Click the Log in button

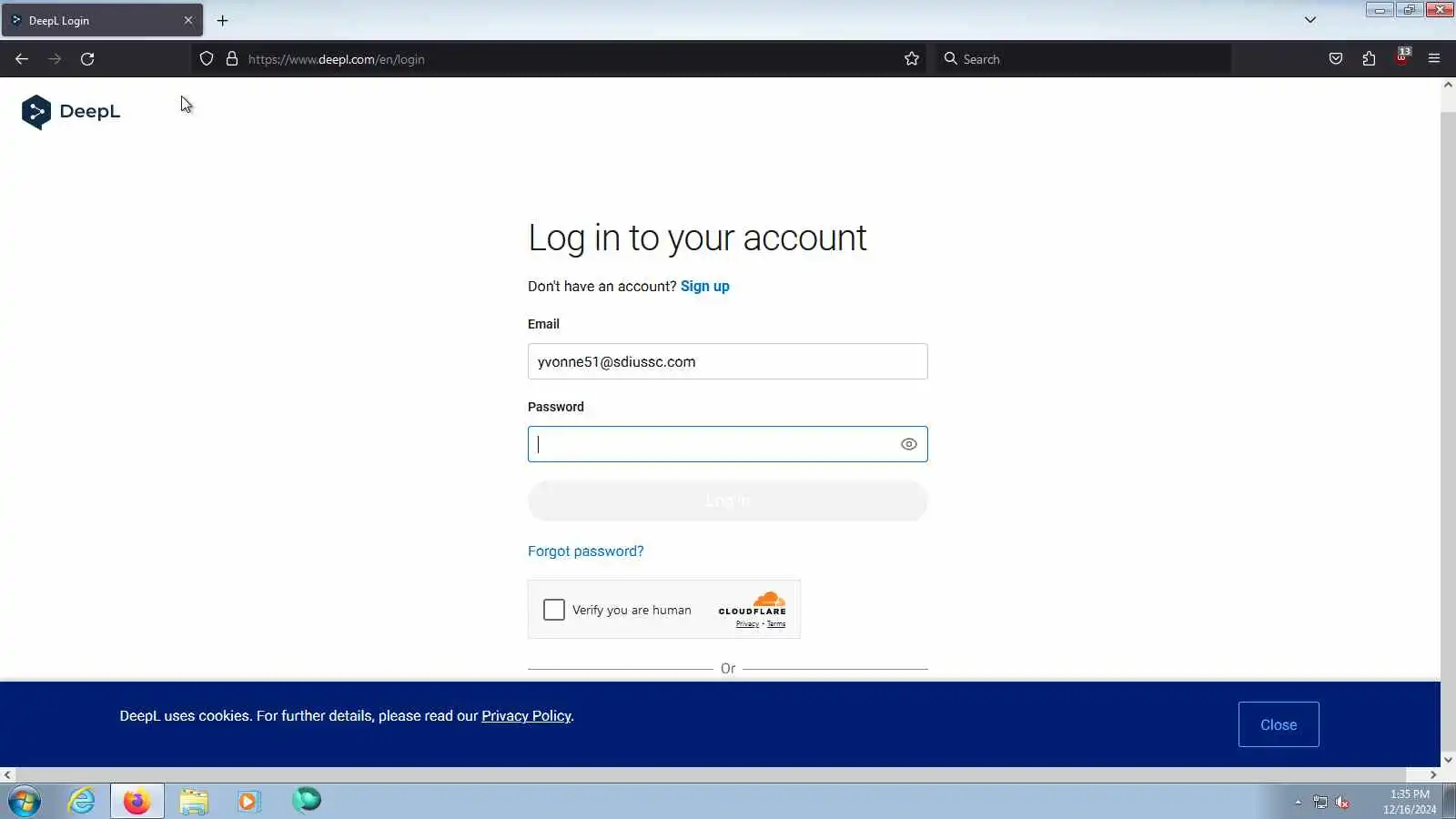tap(728, 500)
